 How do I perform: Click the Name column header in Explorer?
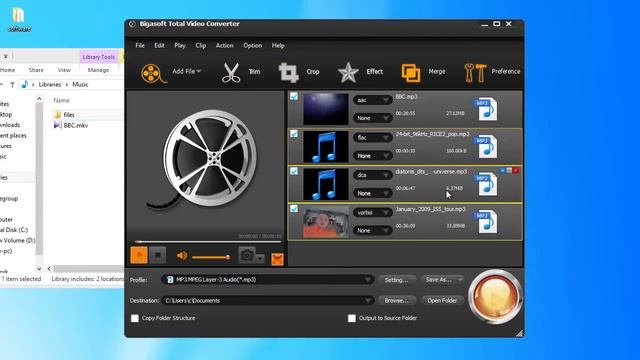click(62, 100)
